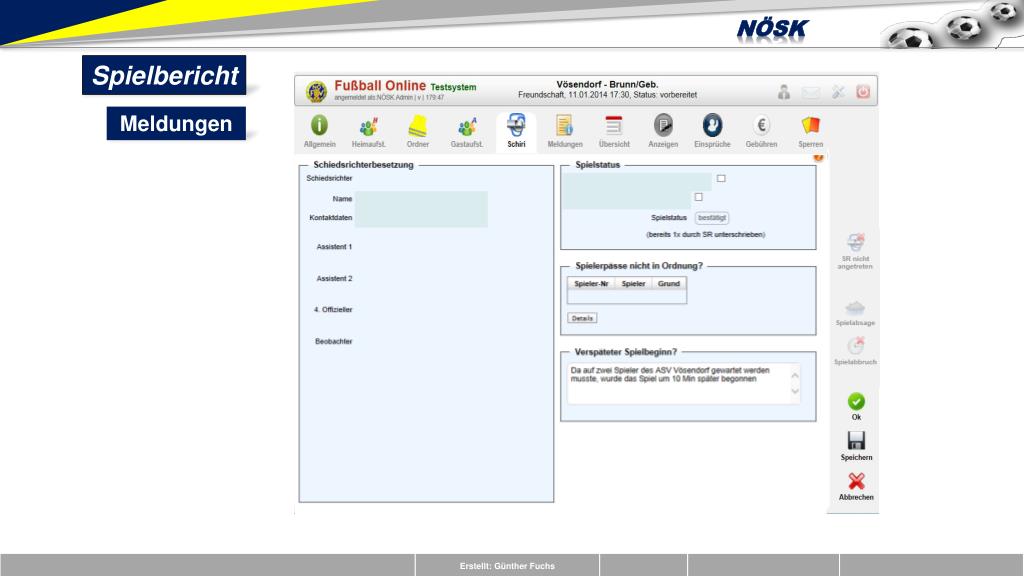Screen dimensions: 1024x576
Task: Click the orange help icon below Sperren
Action: [x=818, y=157]
